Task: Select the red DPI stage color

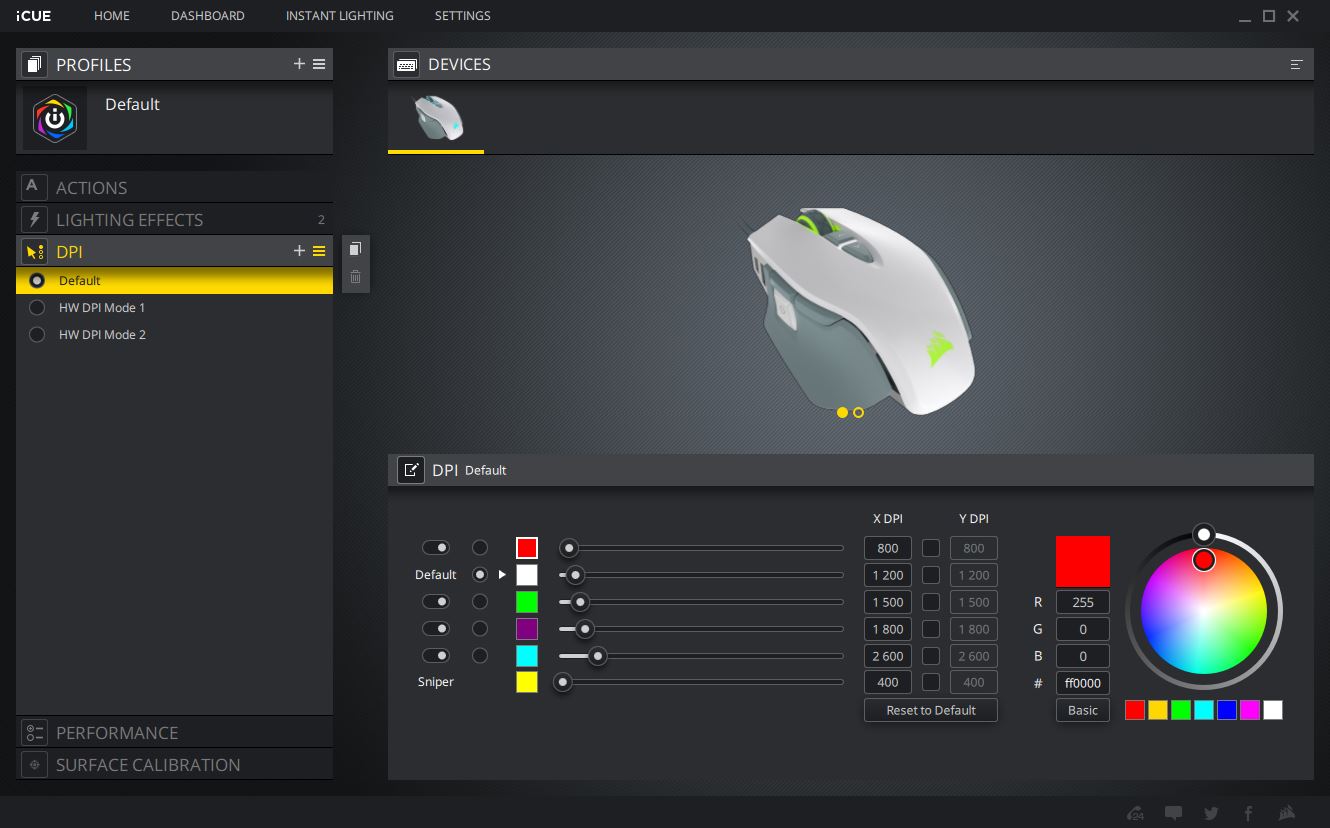Action: coord(527,548)
